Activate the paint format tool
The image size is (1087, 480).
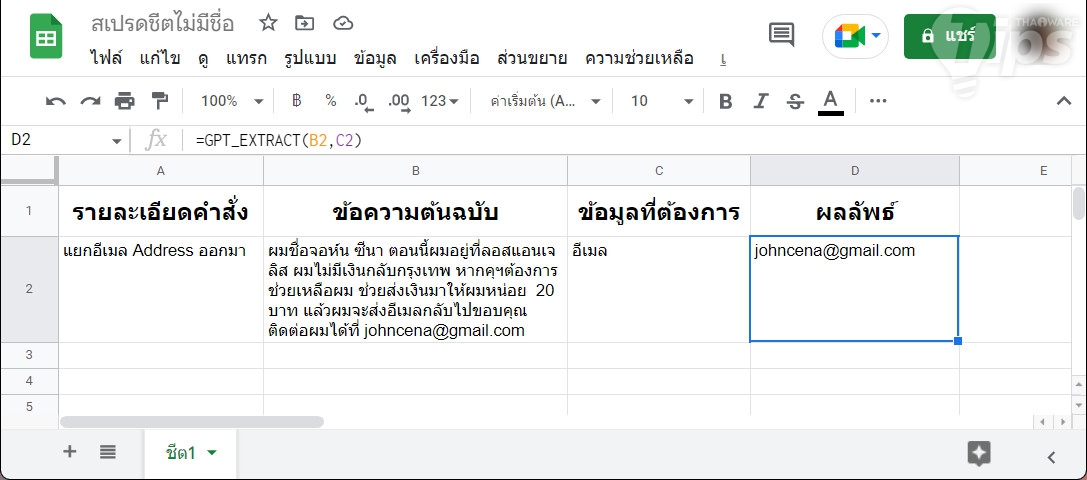click(x=159, y=101)
